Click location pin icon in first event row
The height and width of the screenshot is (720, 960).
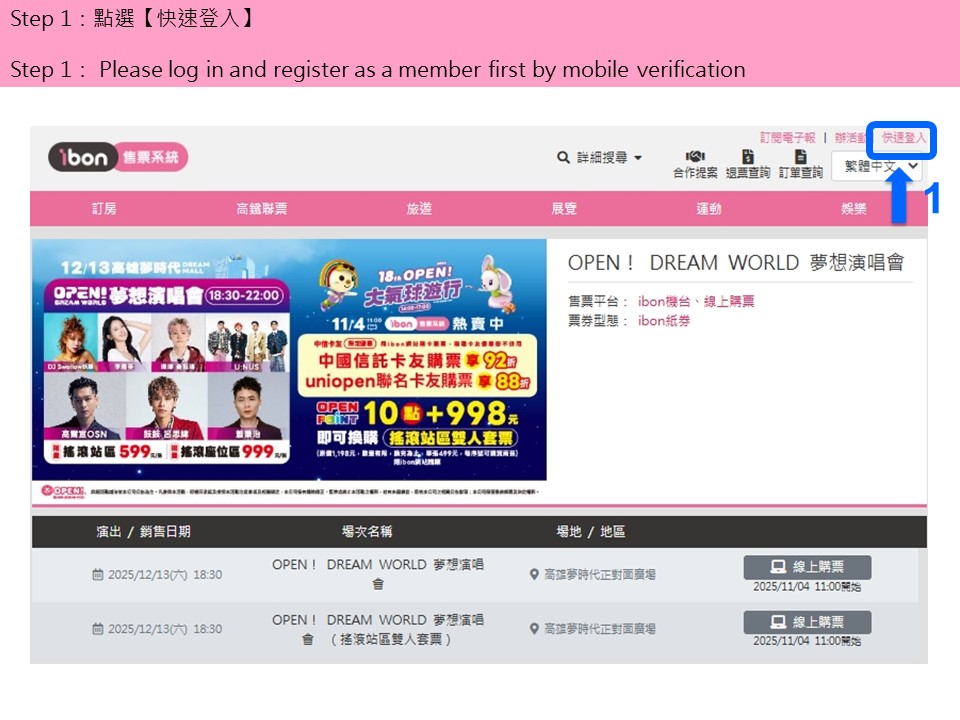(x=535, y=575)
